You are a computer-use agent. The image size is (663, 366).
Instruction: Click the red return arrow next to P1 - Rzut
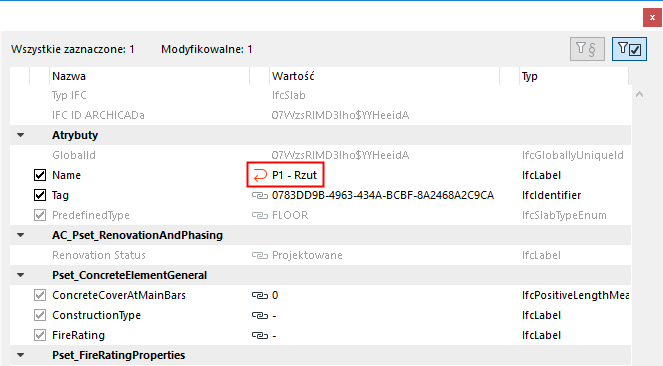pos(260,175)
